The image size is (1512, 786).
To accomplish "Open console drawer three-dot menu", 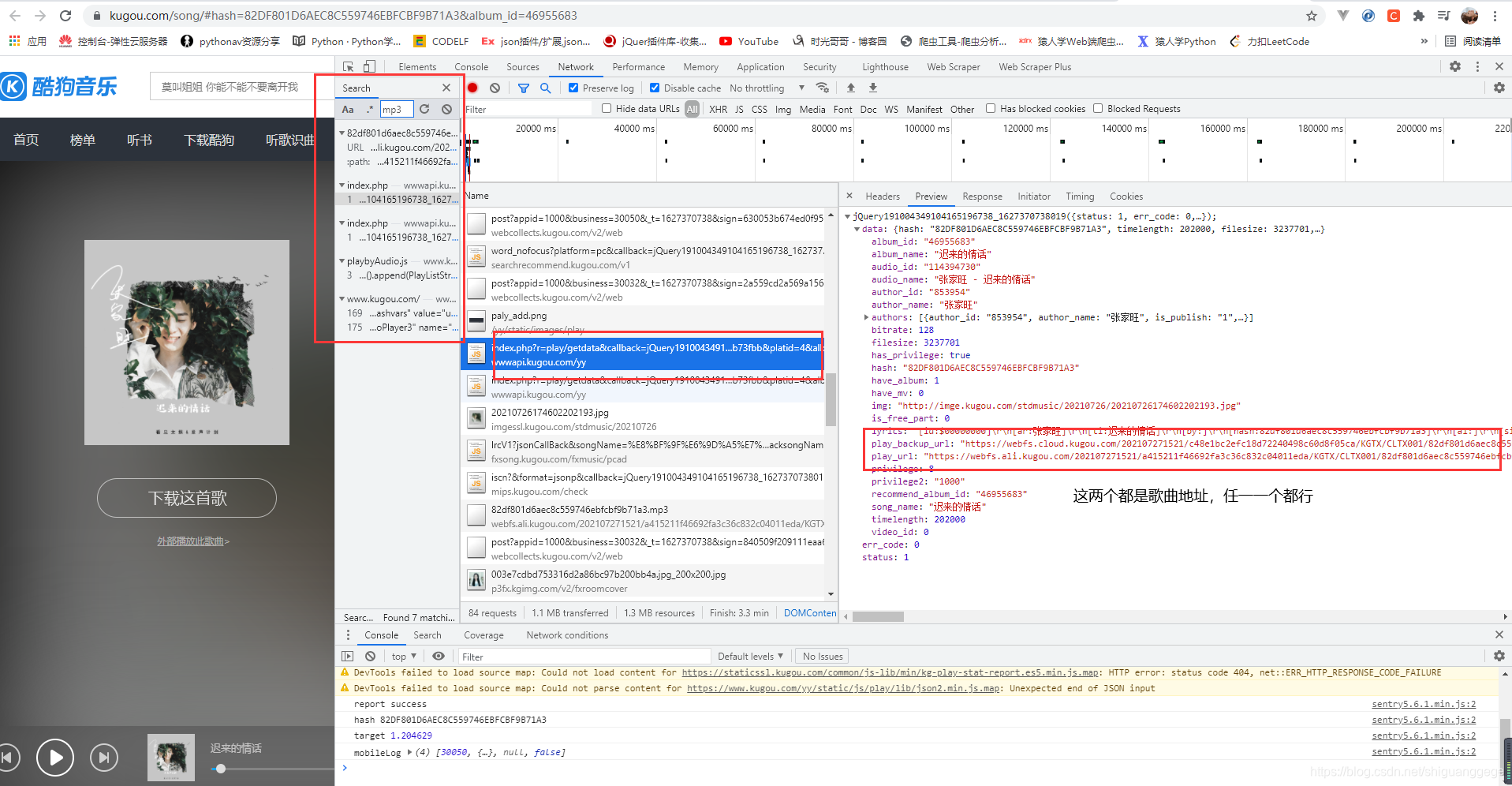I will click(x=348, y=634).
